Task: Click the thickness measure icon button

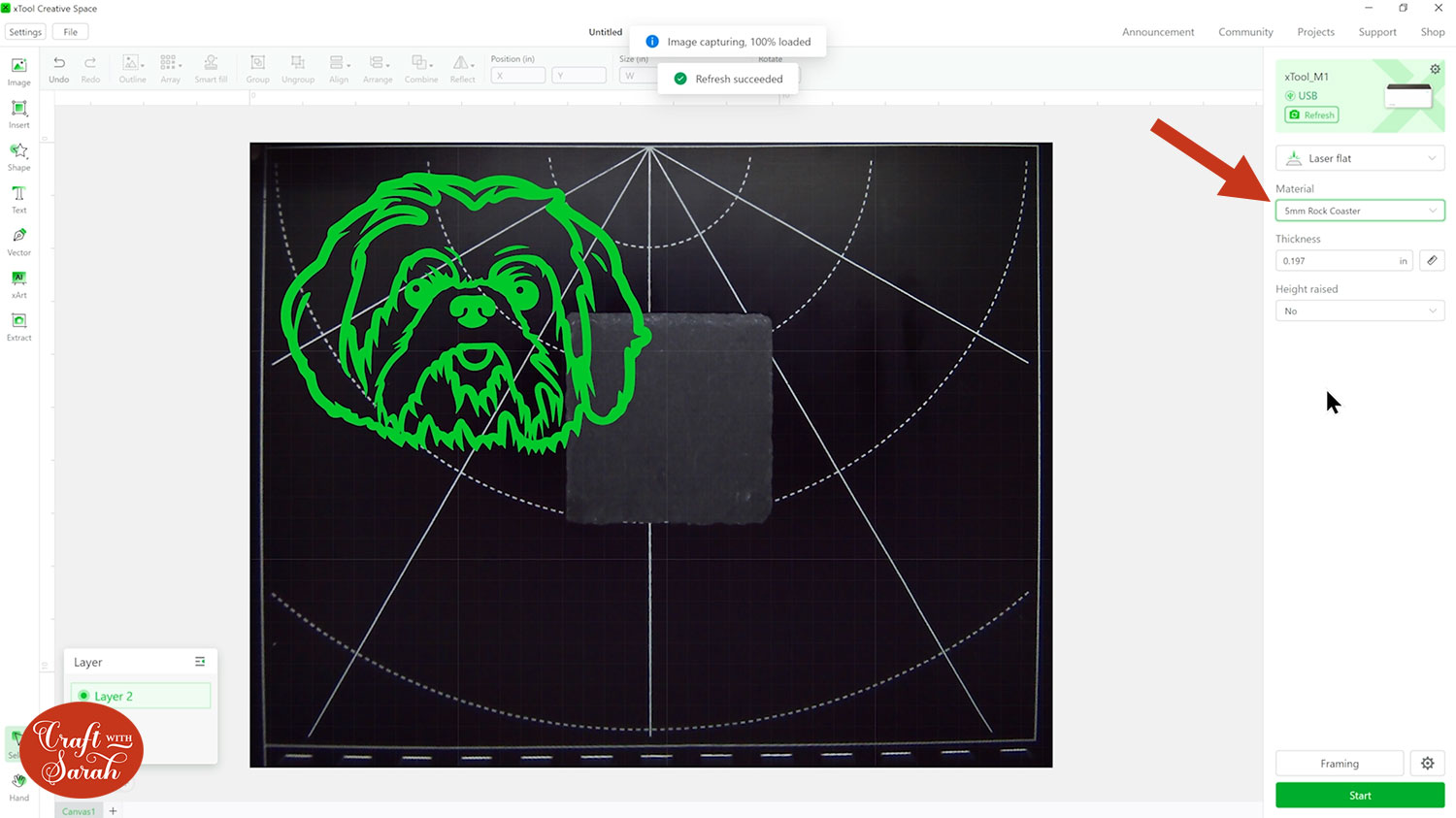Action: (x=1432, y=260)
